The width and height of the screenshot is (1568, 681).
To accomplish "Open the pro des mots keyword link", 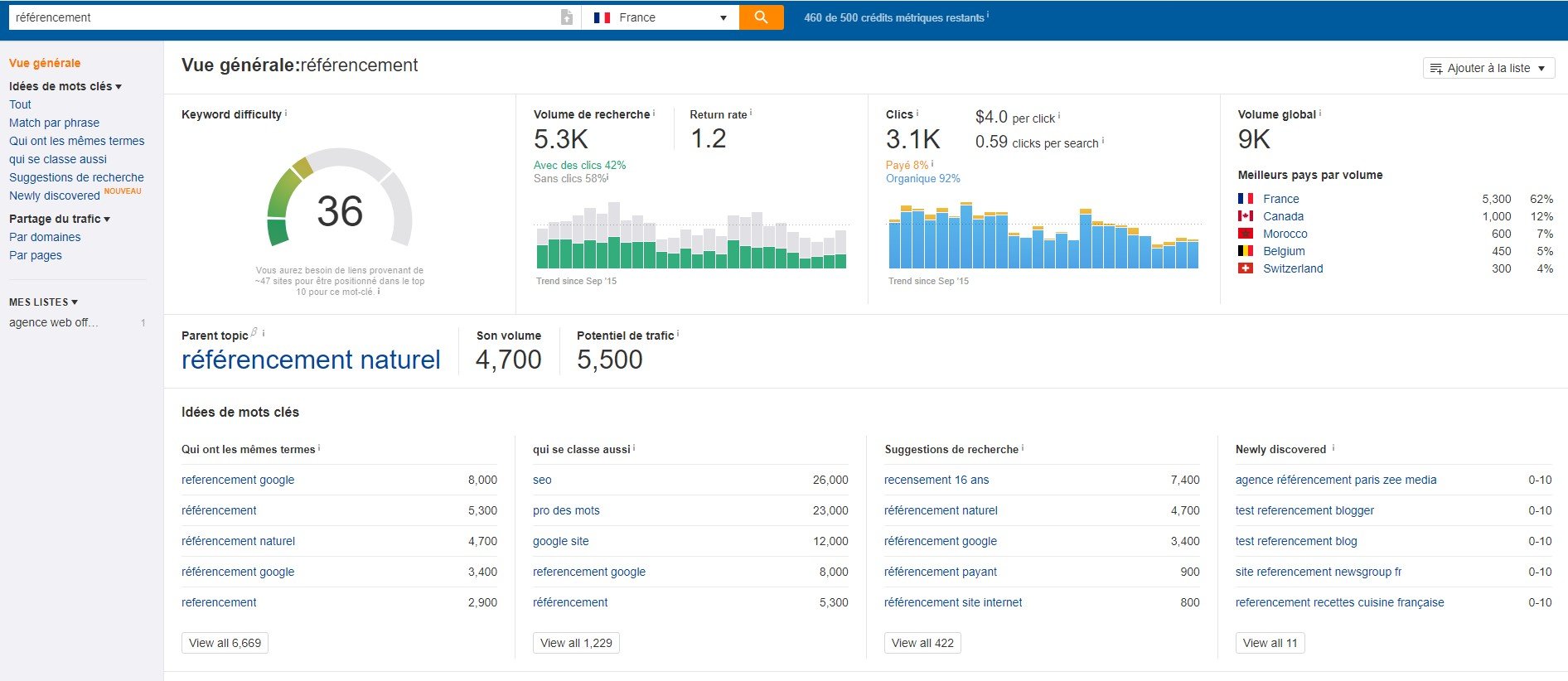I will click(x=566, y=510).
